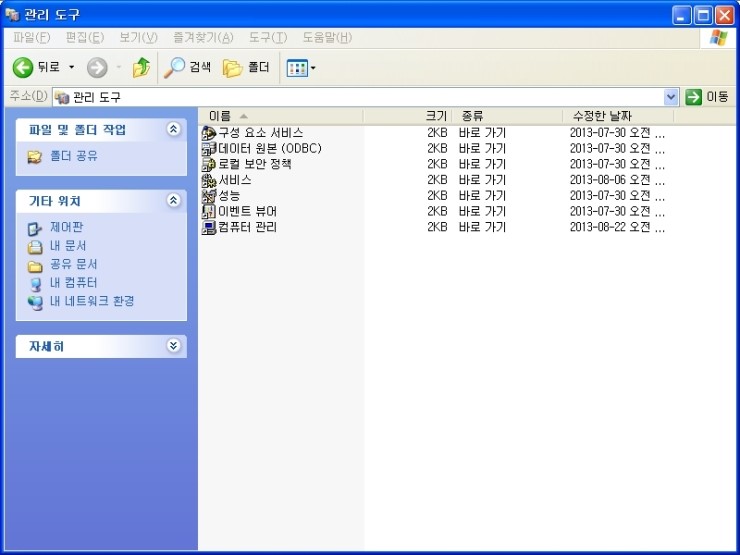Open the 파일(F) menu
The height and width of the screenshot is (555, 740).
coord(32,38)
